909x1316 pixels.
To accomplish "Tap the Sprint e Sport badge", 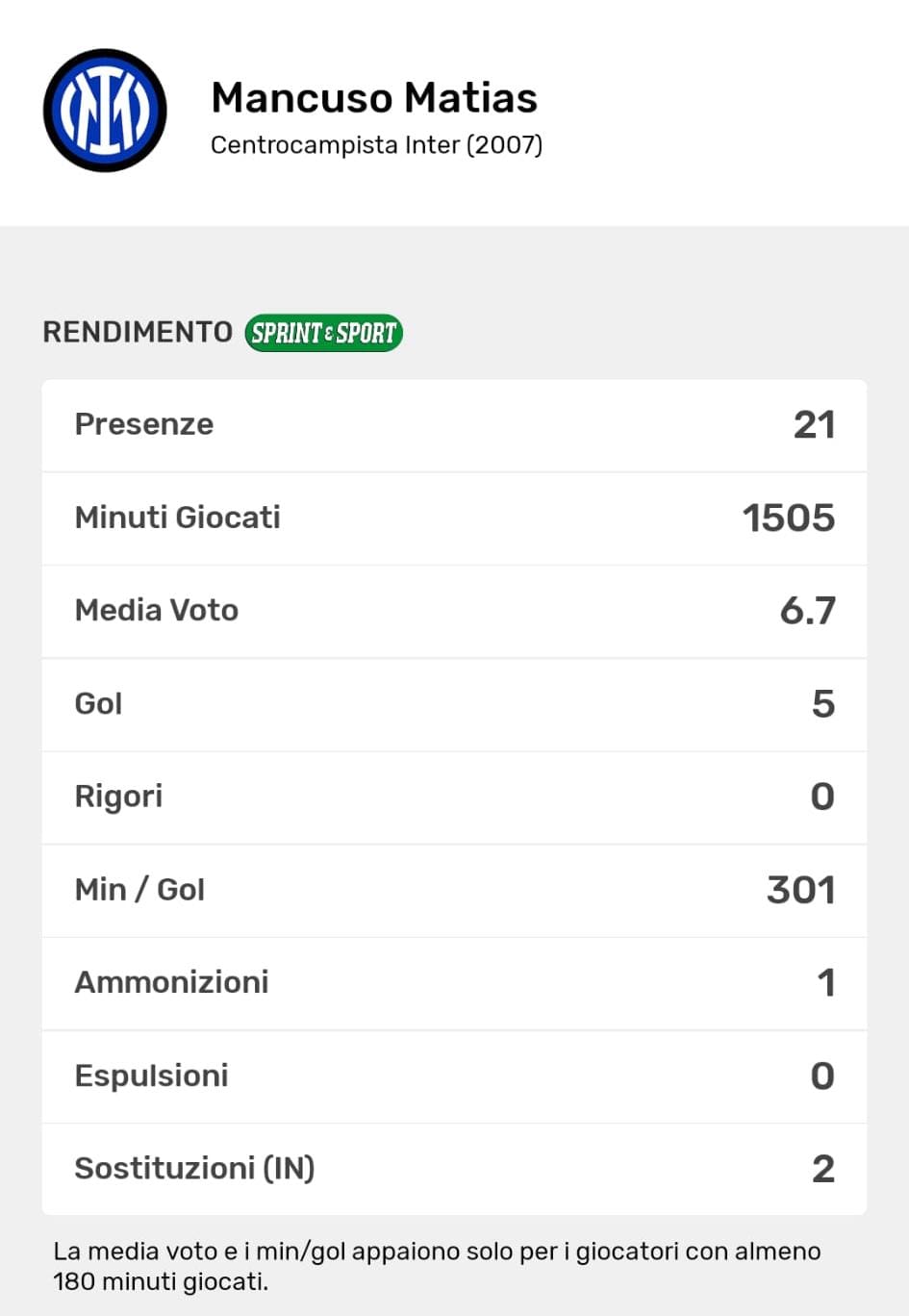I will [323, 333].
